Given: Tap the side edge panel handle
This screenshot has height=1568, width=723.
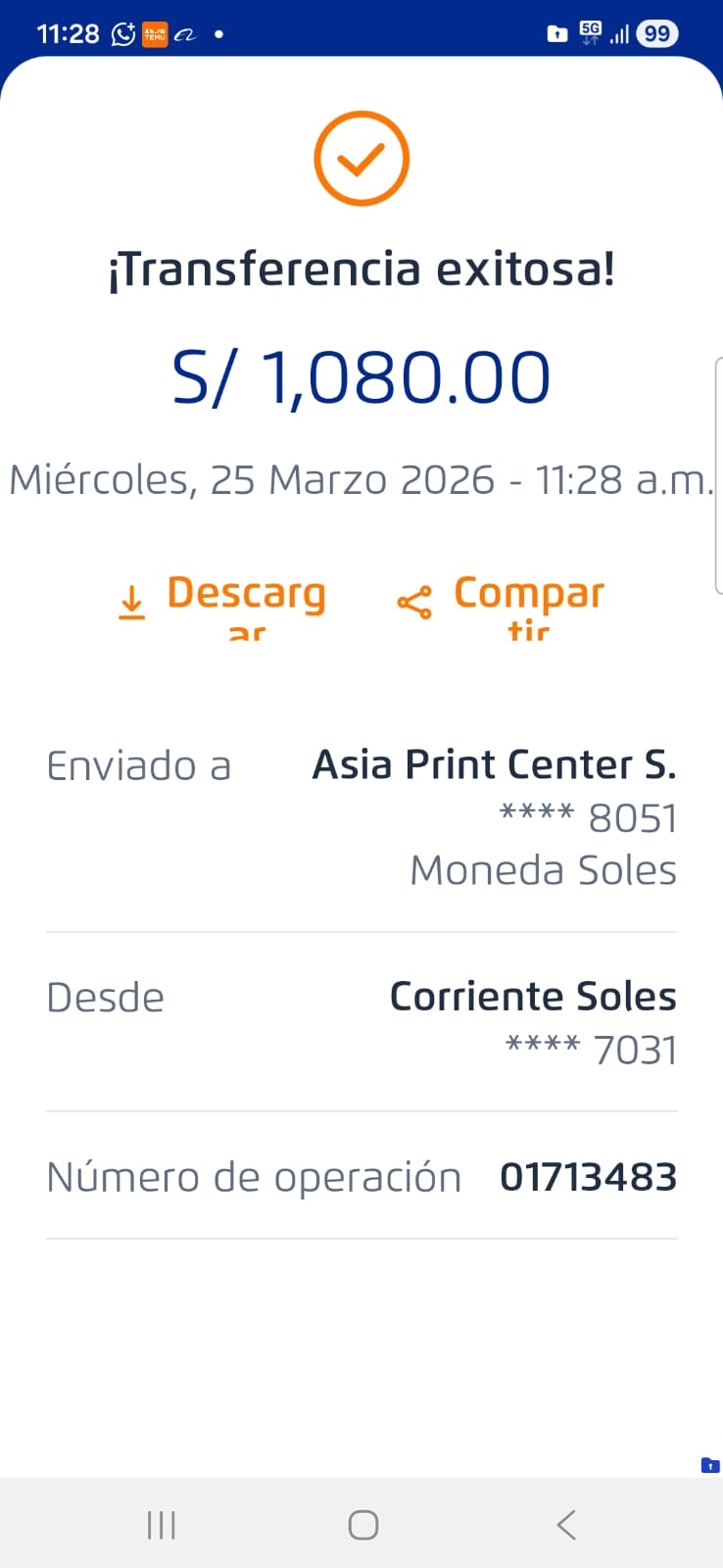Looking at the screenshot, I should click(718, 475).
